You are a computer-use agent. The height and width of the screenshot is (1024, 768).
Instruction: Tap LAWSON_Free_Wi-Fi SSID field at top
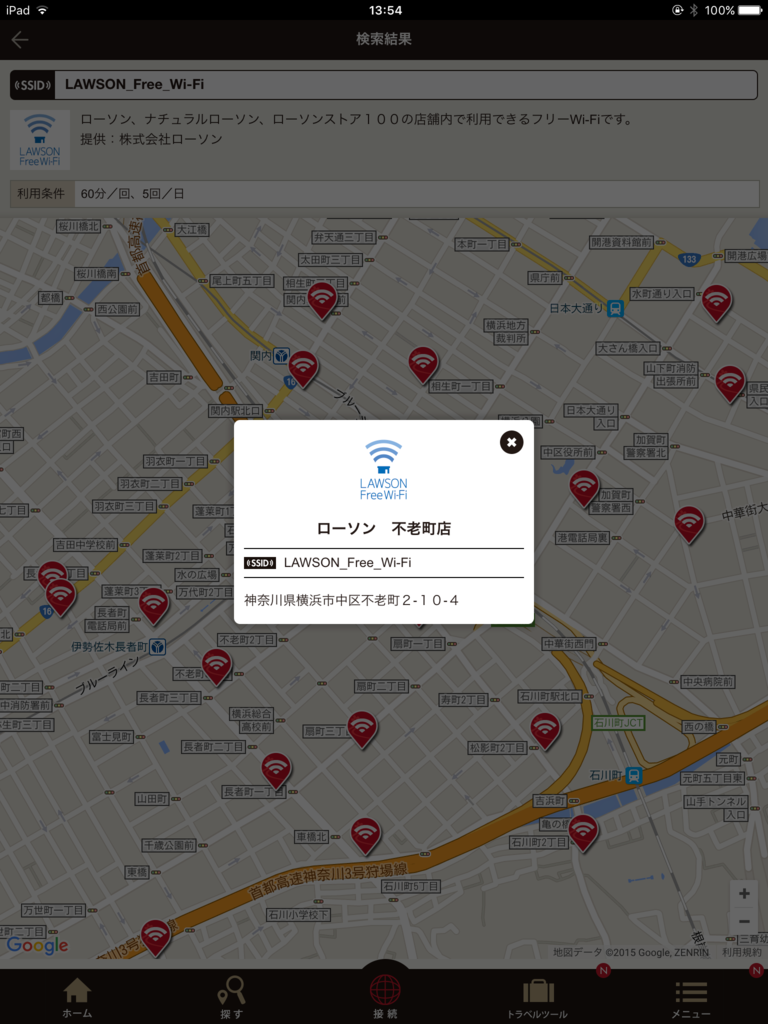(384, 85)
